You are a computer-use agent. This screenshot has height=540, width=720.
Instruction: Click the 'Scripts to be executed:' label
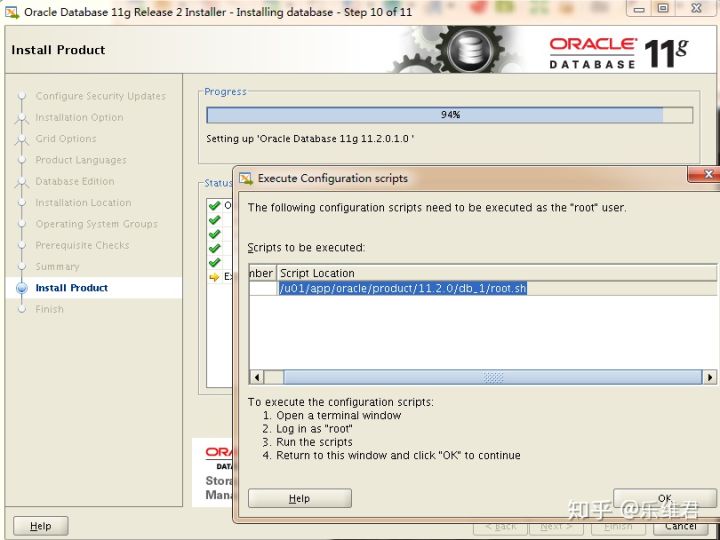point(306,248)
